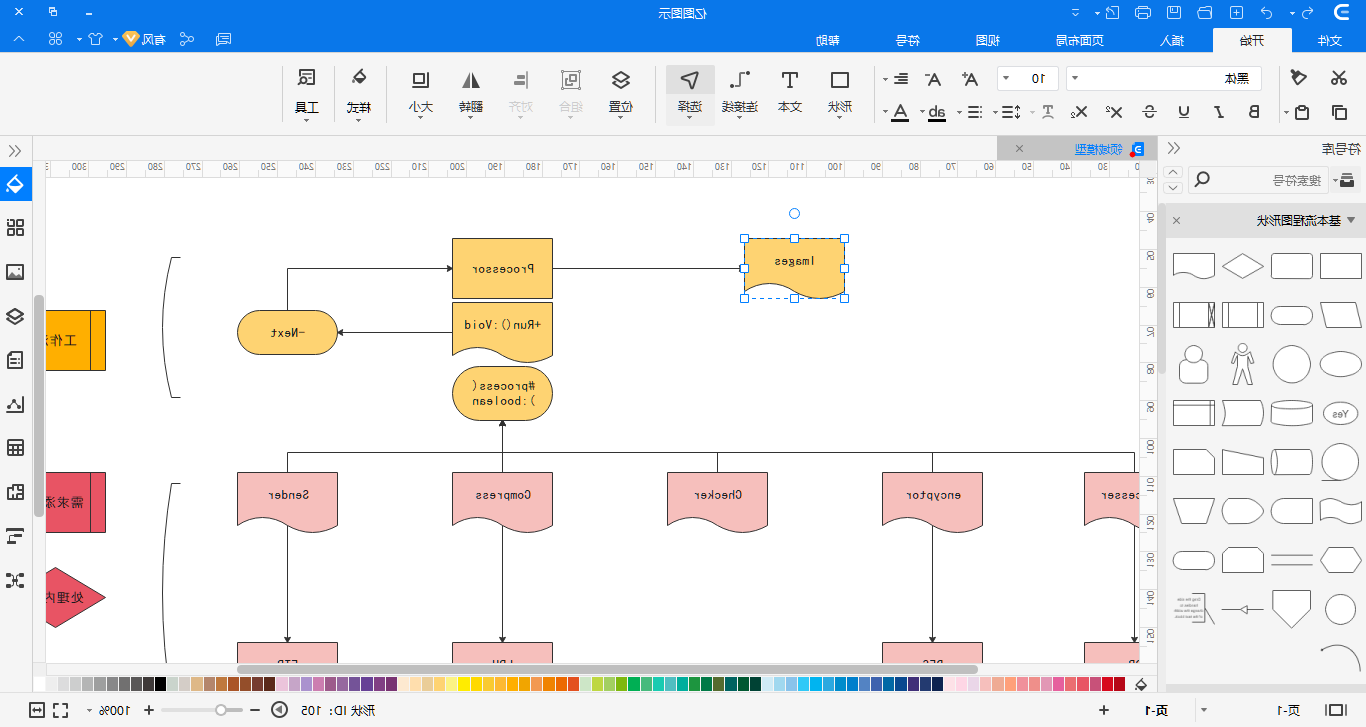The height and width of the screenshot is (727, 1366).
Task: Click the Cut scissors icon
Action: click(x=1339, y=78)
